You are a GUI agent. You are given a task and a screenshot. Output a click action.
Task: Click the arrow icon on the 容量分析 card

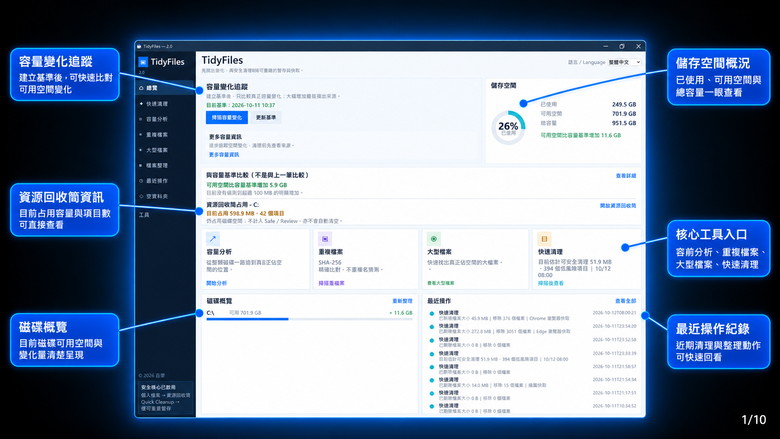[x=213, y=239]
